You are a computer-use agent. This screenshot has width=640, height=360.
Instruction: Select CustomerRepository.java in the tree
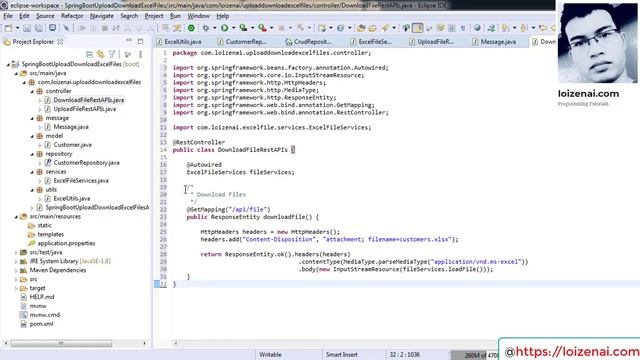pos(86,163)
